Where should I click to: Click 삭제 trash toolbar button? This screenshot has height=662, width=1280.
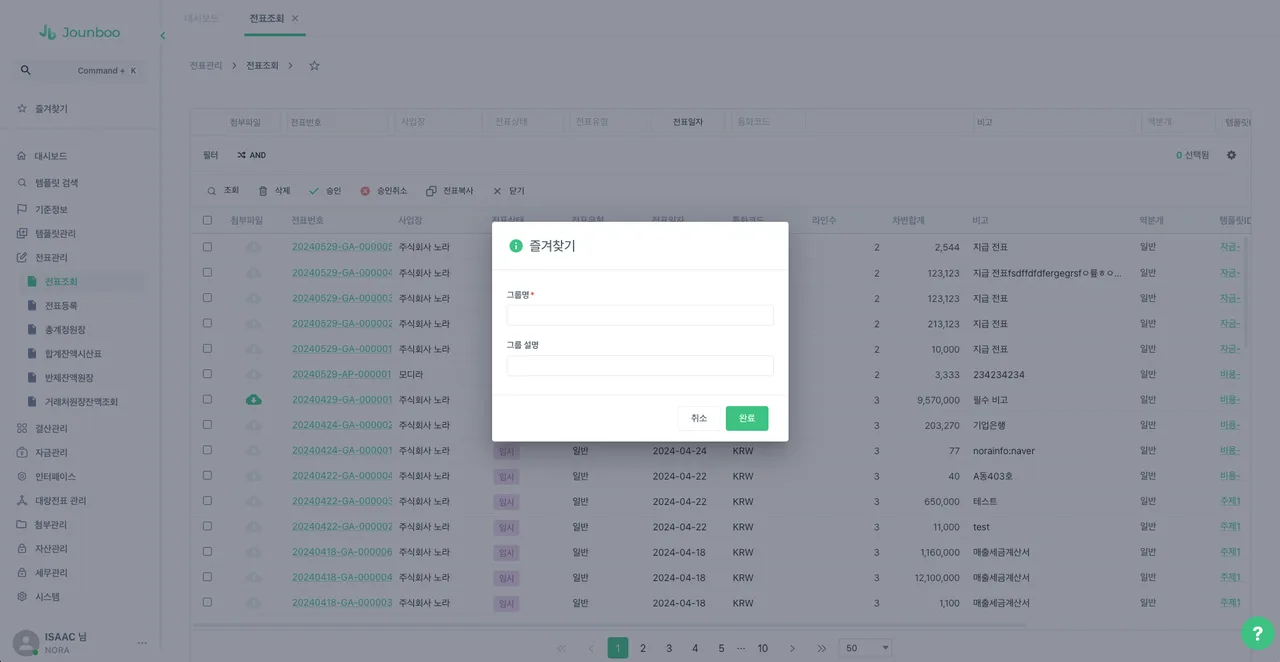pos(274,191)
